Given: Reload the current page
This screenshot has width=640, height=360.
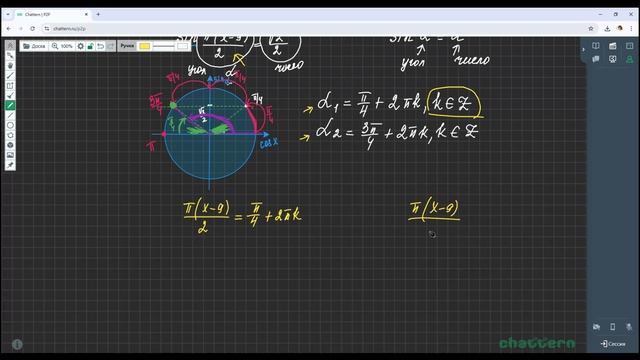Looking at the screenshot, I should click(33, 29).
